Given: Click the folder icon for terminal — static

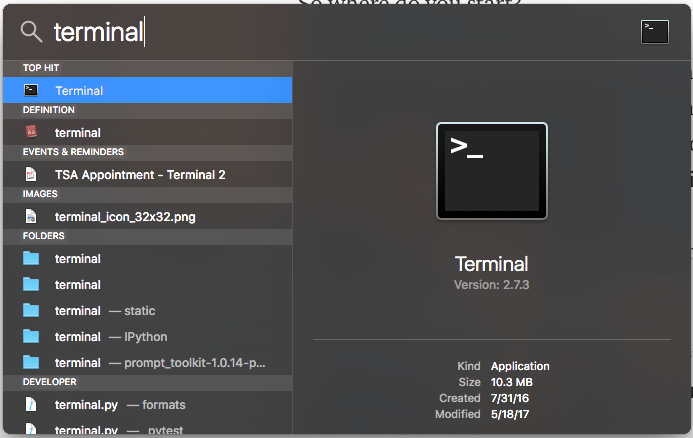Looking at the screenshot, I should (31, 311).
